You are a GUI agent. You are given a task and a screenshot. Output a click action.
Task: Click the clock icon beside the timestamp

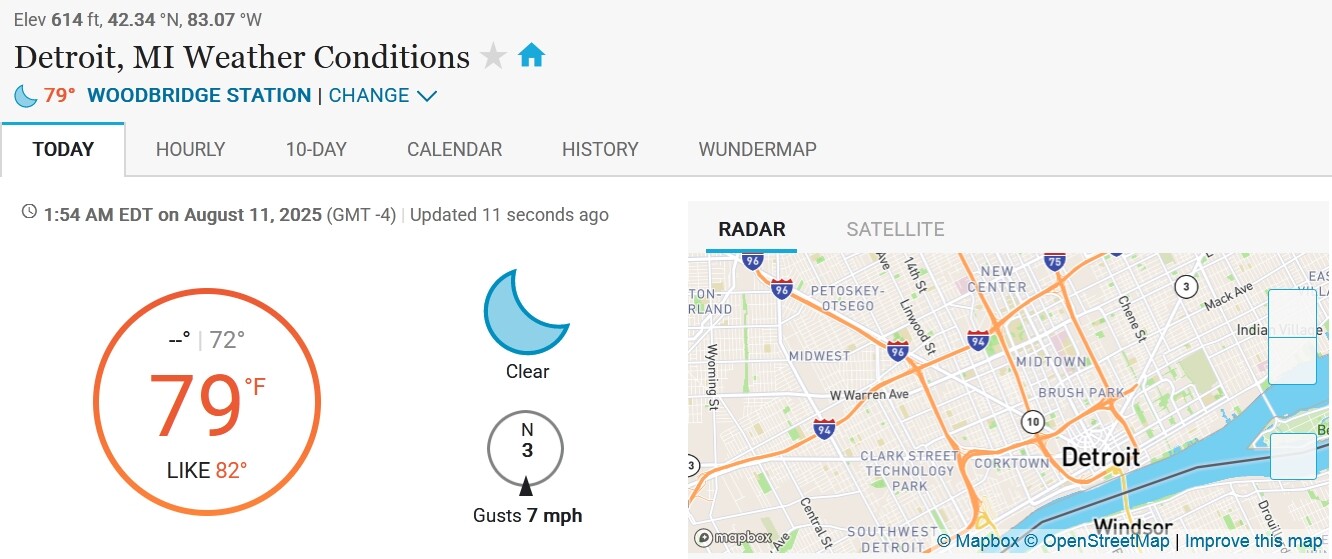(x=29, y=212)
